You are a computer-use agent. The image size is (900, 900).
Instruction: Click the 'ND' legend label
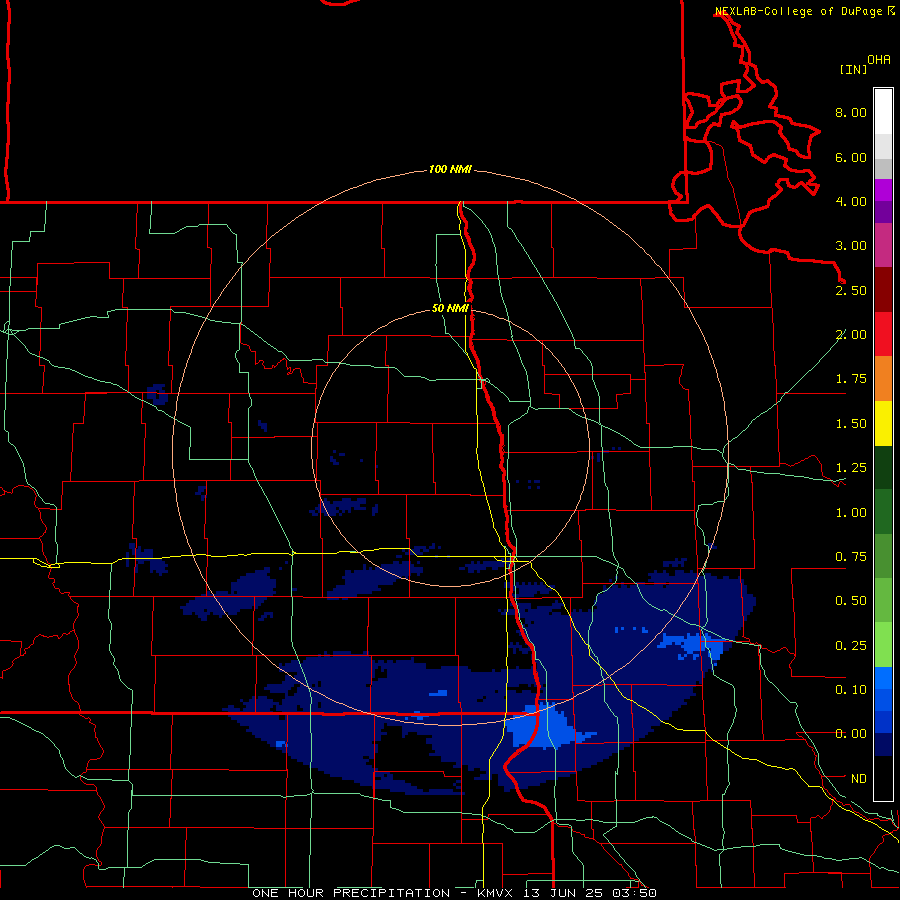coord(859,779)
